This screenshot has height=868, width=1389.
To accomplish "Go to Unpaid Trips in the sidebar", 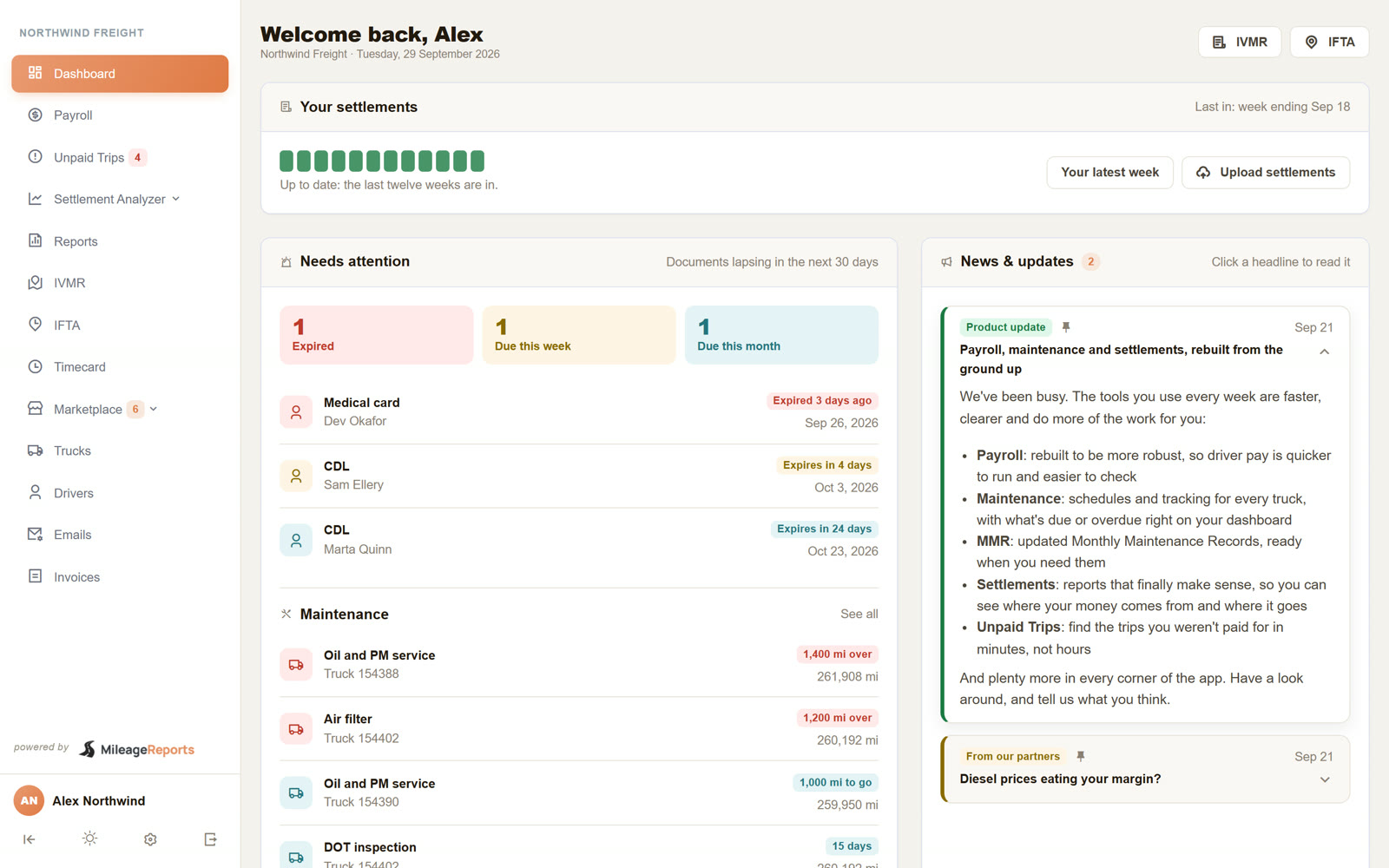I will [120, 157].
